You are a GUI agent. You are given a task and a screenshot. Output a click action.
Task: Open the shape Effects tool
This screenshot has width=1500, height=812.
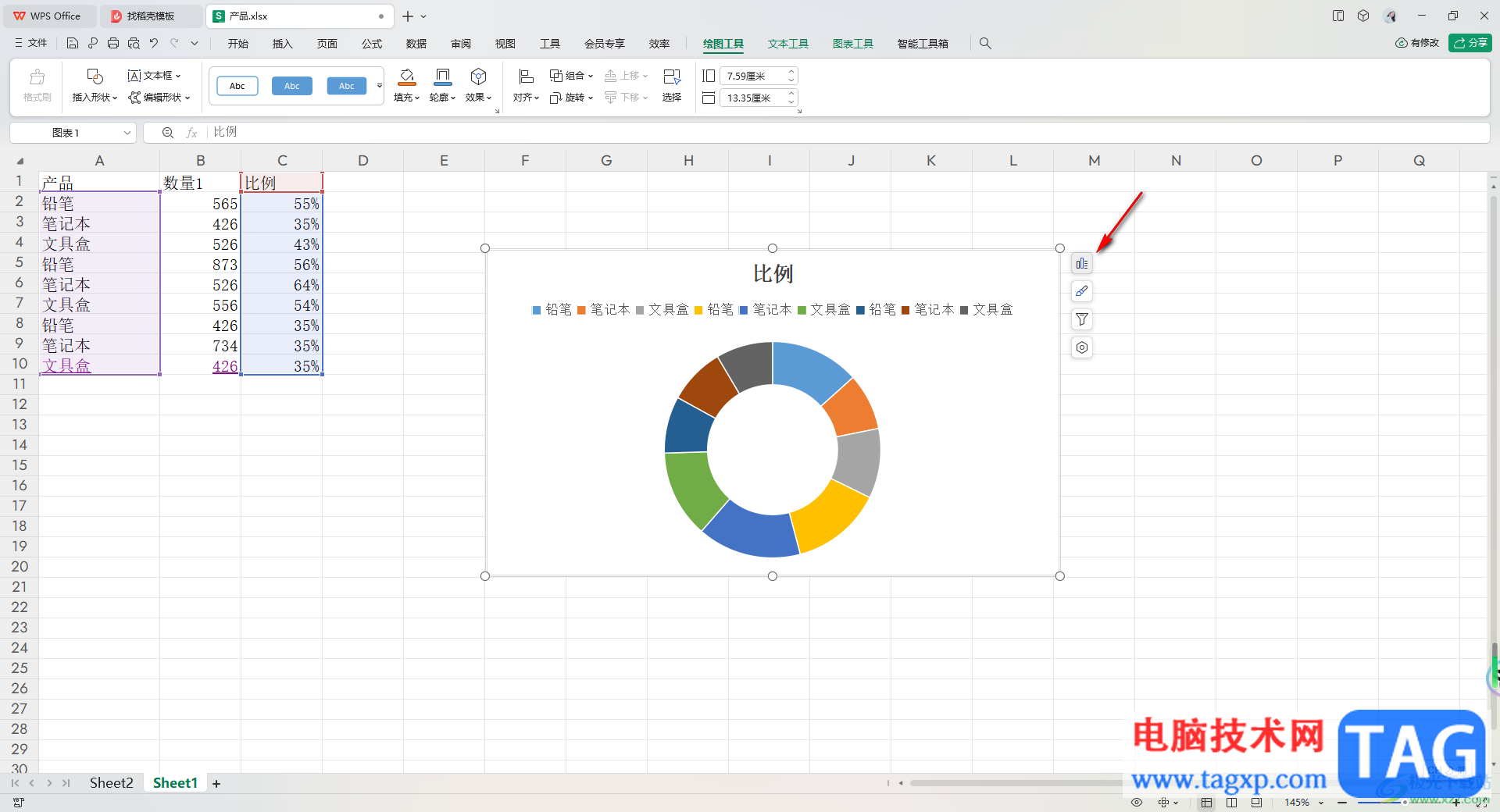pyautogui.click(x=479, y=77)
